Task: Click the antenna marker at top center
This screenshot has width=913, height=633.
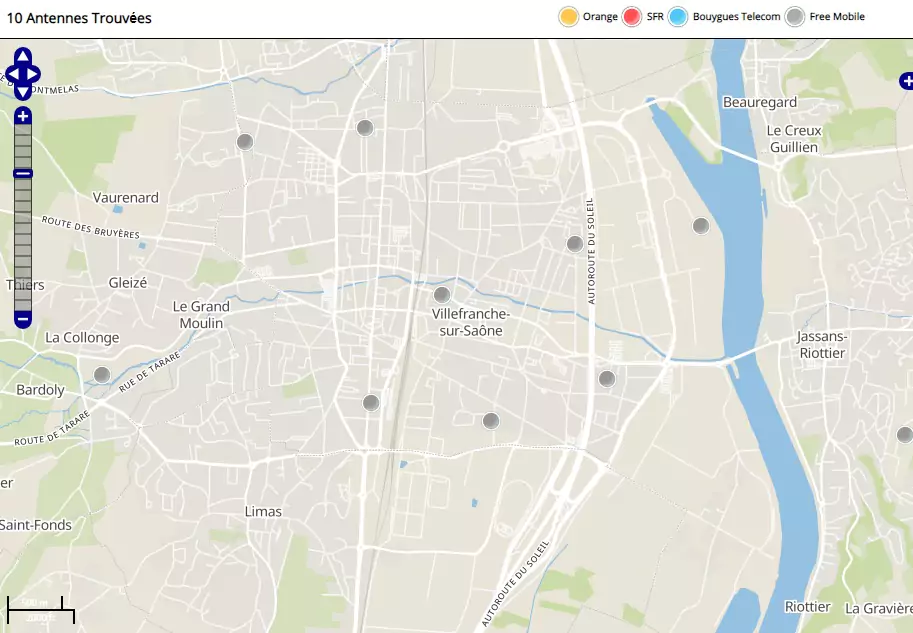Action: click(365, 127)
